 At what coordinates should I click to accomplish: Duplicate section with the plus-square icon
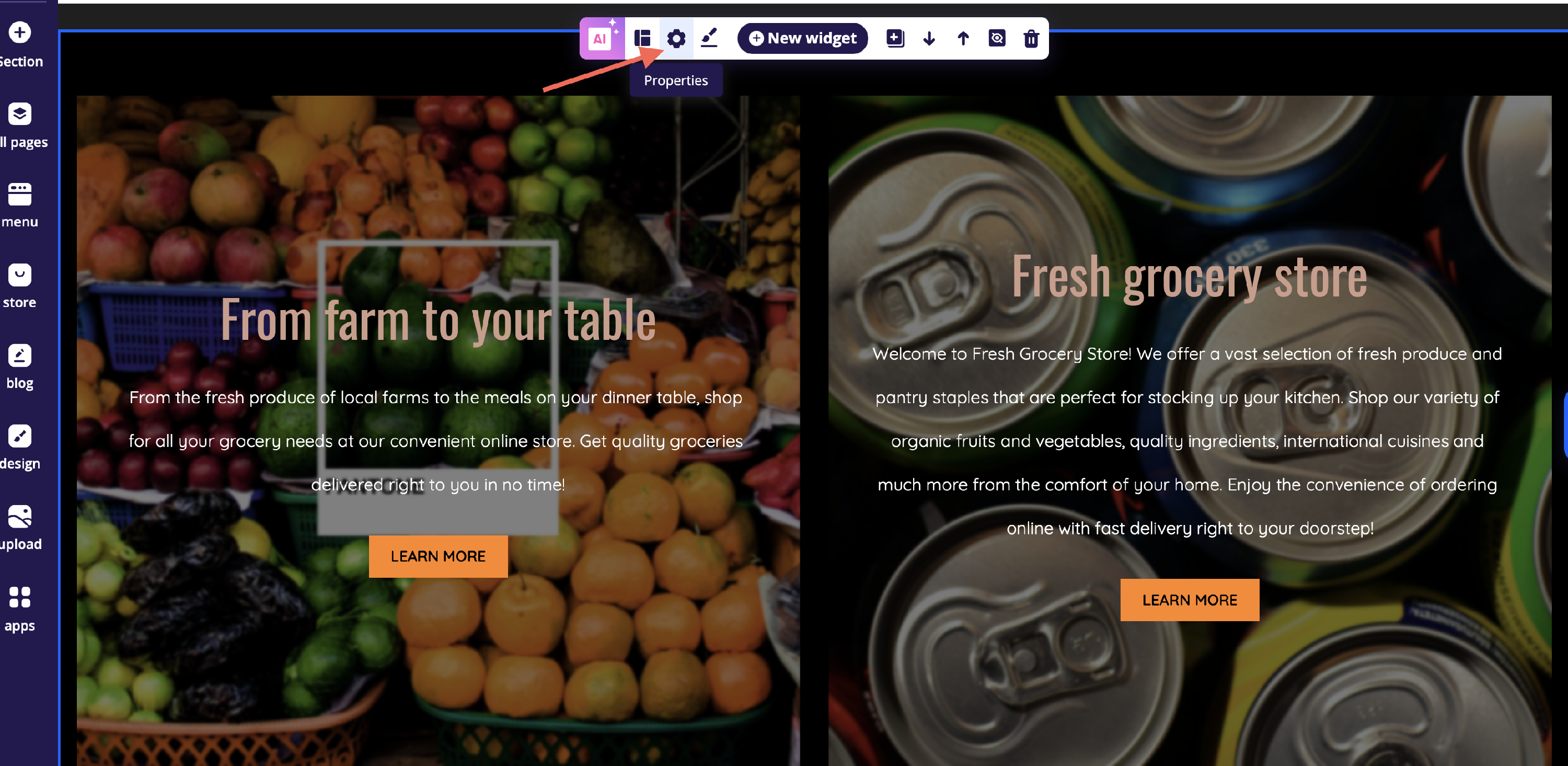895,38
